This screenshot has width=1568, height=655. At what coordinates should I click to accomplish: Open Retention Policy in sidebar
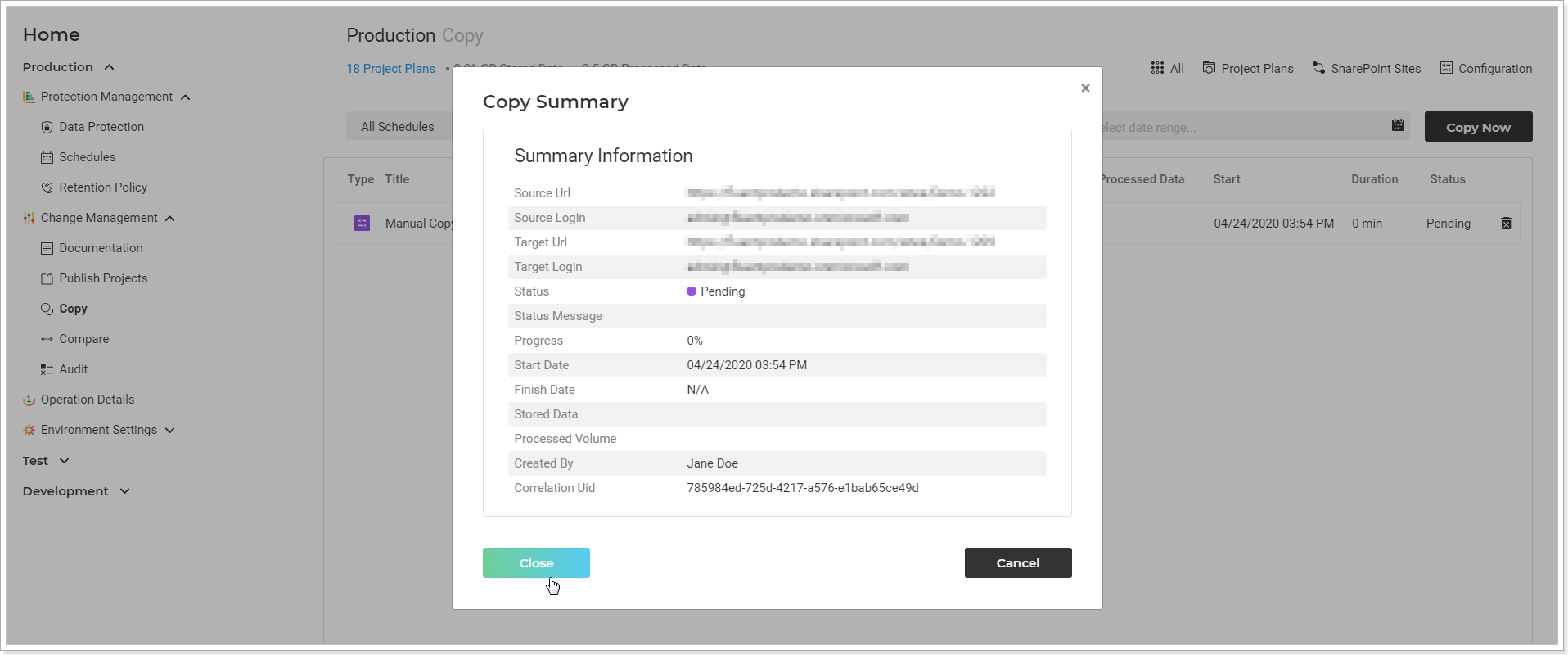point(103,187)
